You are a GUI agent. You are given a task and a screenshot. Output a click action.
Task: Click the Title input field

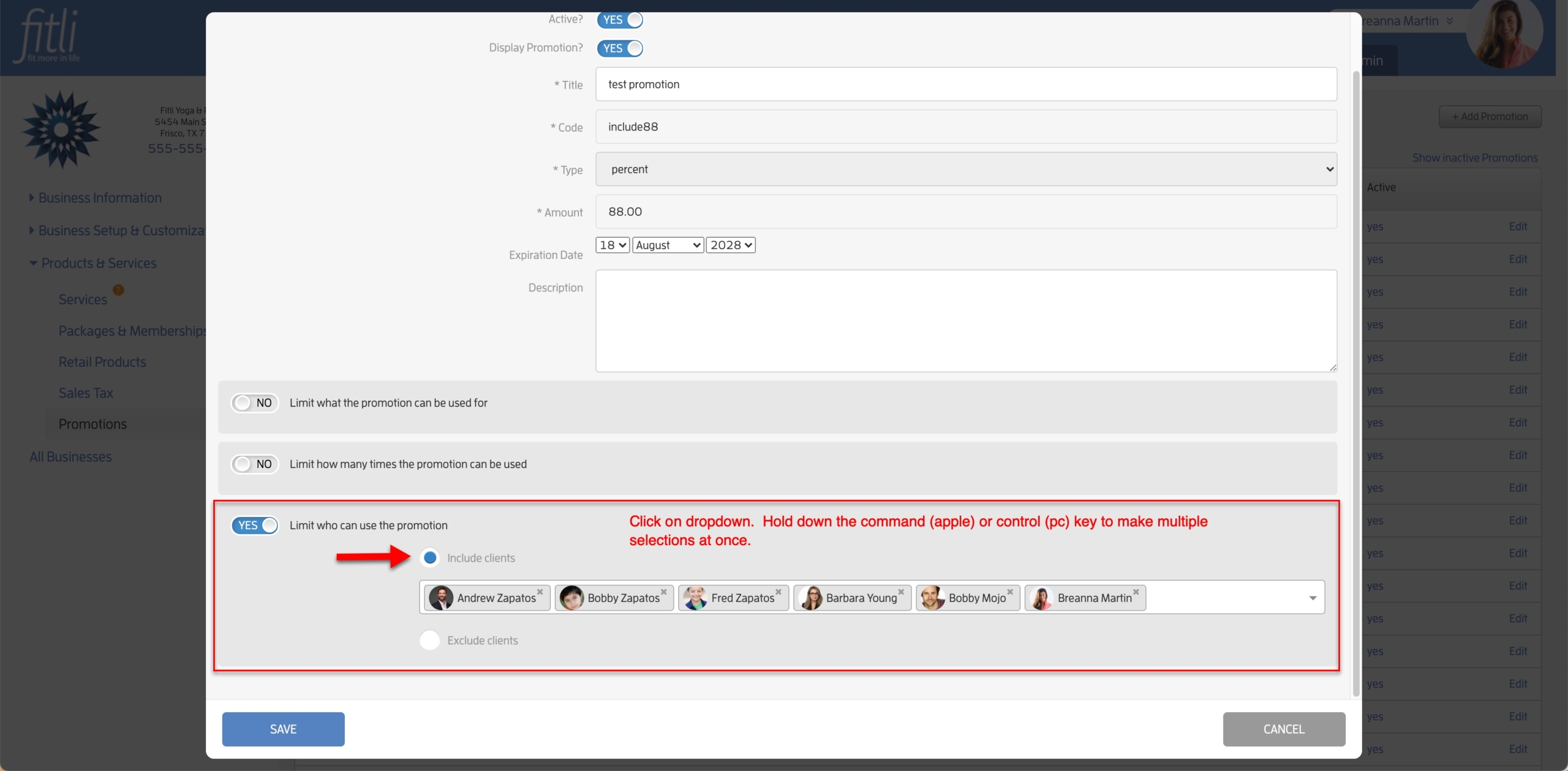pyautogui.click(x=965, y=83)
